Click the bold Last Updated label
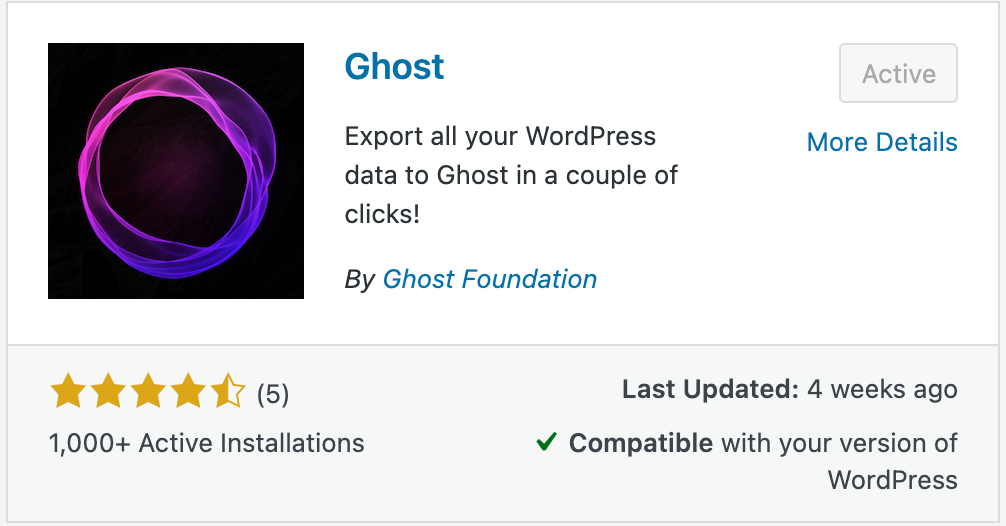Viewport: 1006px width, 526px height. pos(710,389)
